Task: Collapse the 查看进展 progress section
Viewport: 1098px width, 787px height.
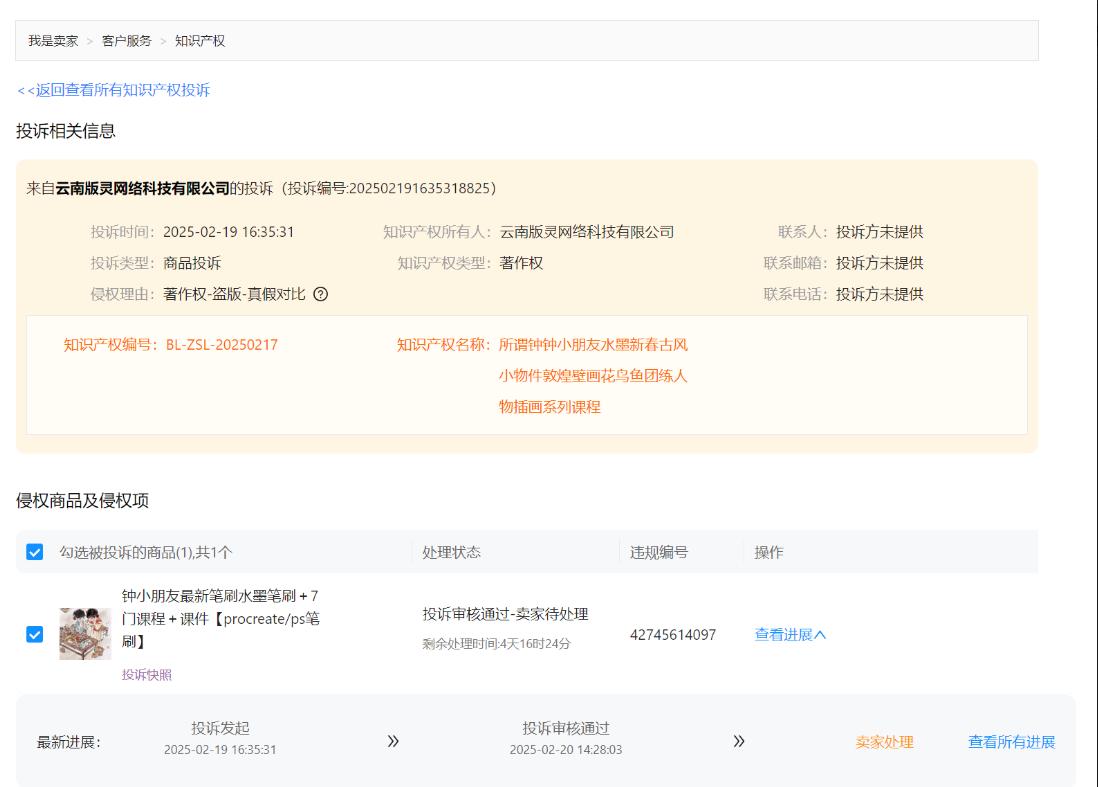Action: (x=790, y=635)
